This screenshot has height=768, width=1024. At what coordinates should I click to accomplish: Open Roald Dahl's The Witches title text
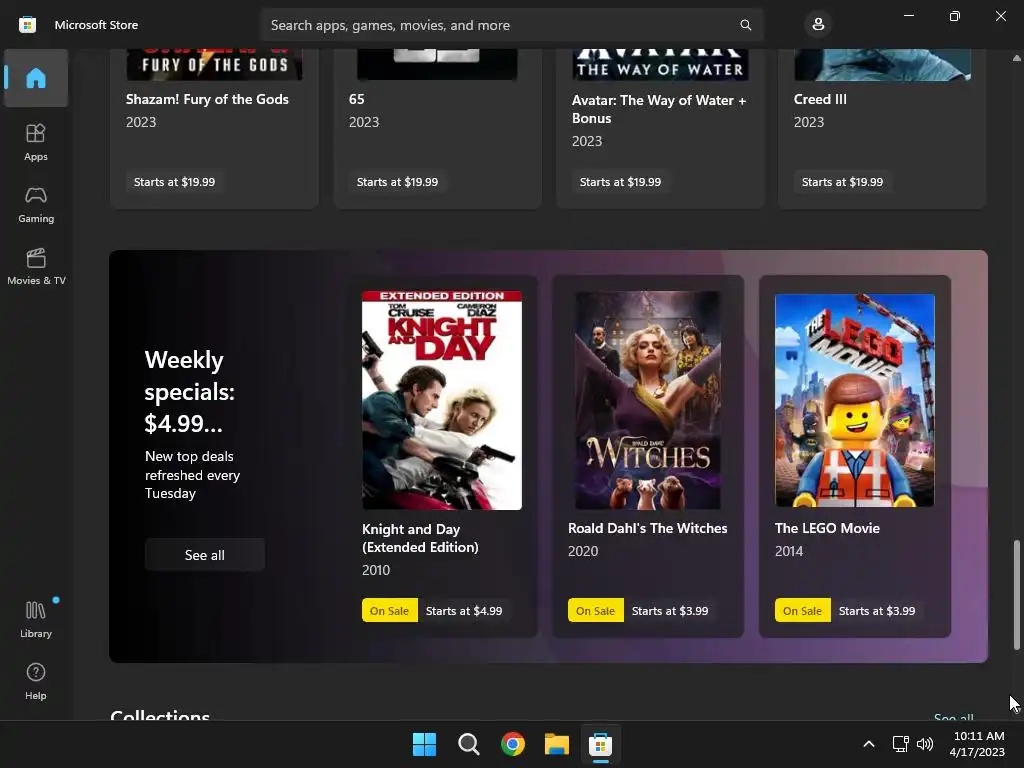tap(648, 528)
